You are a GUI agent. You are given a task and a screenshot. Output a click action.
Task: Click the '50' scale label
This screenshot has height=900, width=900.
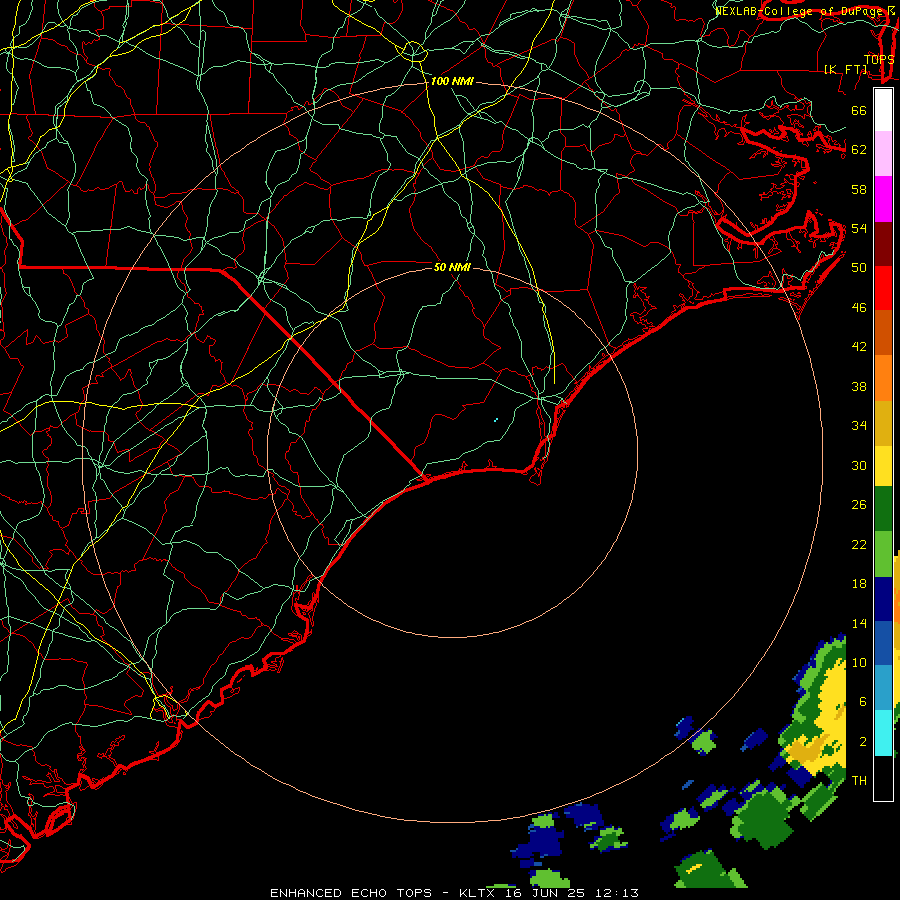coord(859,267)
